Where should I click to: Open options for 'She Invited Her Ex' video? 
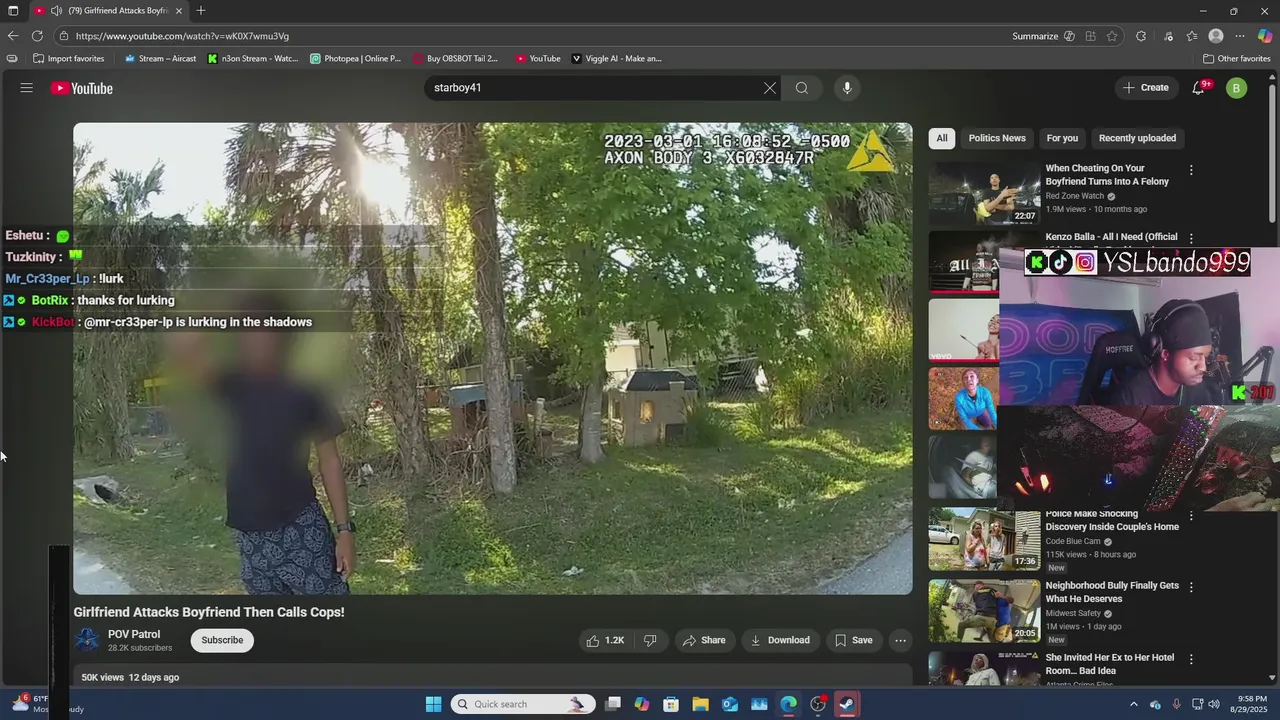[1191, 659]
